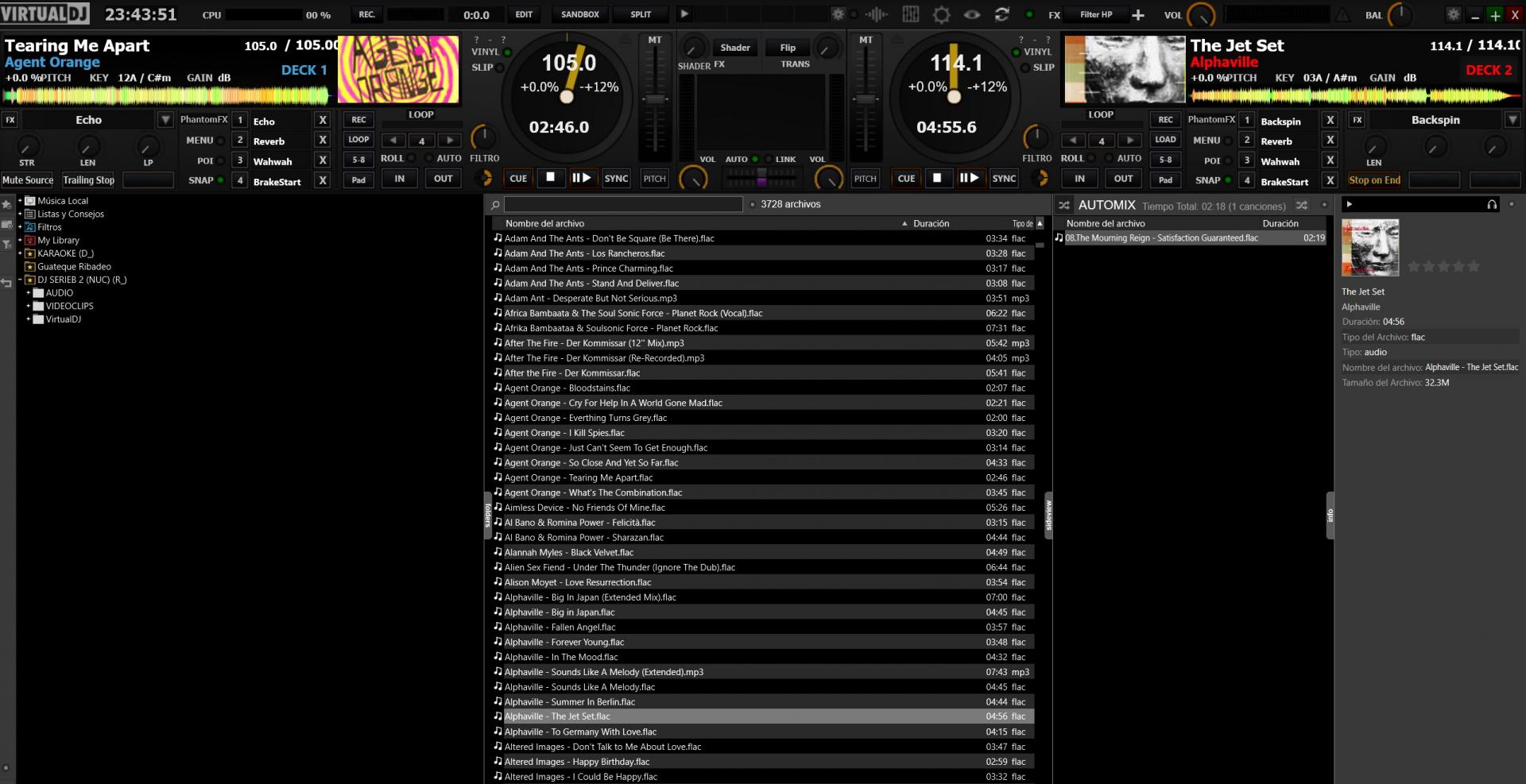The image size is (1526, 784).
Task: Click the eye icon in top toolbar
Action: tap(971, 14)
